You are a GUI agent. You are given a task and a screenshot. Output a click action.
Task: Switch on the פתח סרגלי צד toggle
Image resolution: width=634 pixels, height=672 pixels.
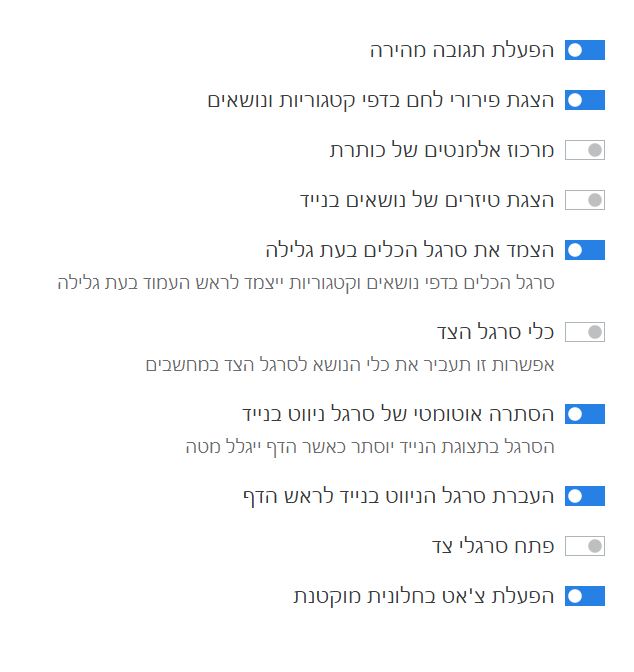[585, 546]
